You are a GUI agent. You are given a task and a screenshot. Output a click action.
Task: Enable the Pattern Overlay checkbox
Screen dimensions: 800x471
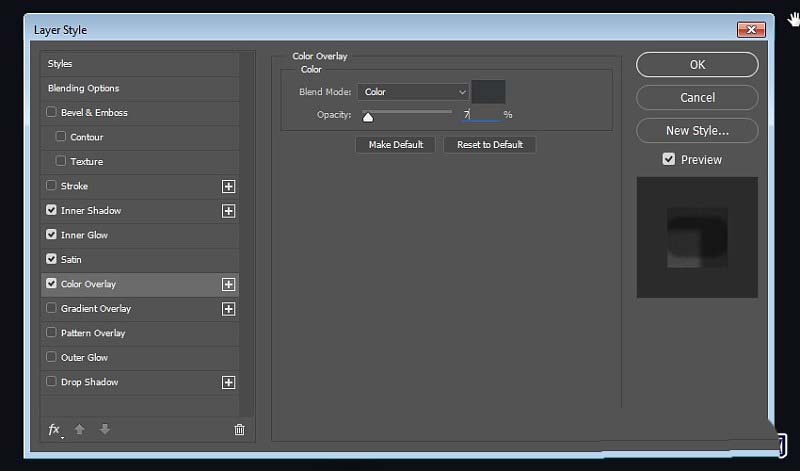point(51,332)
